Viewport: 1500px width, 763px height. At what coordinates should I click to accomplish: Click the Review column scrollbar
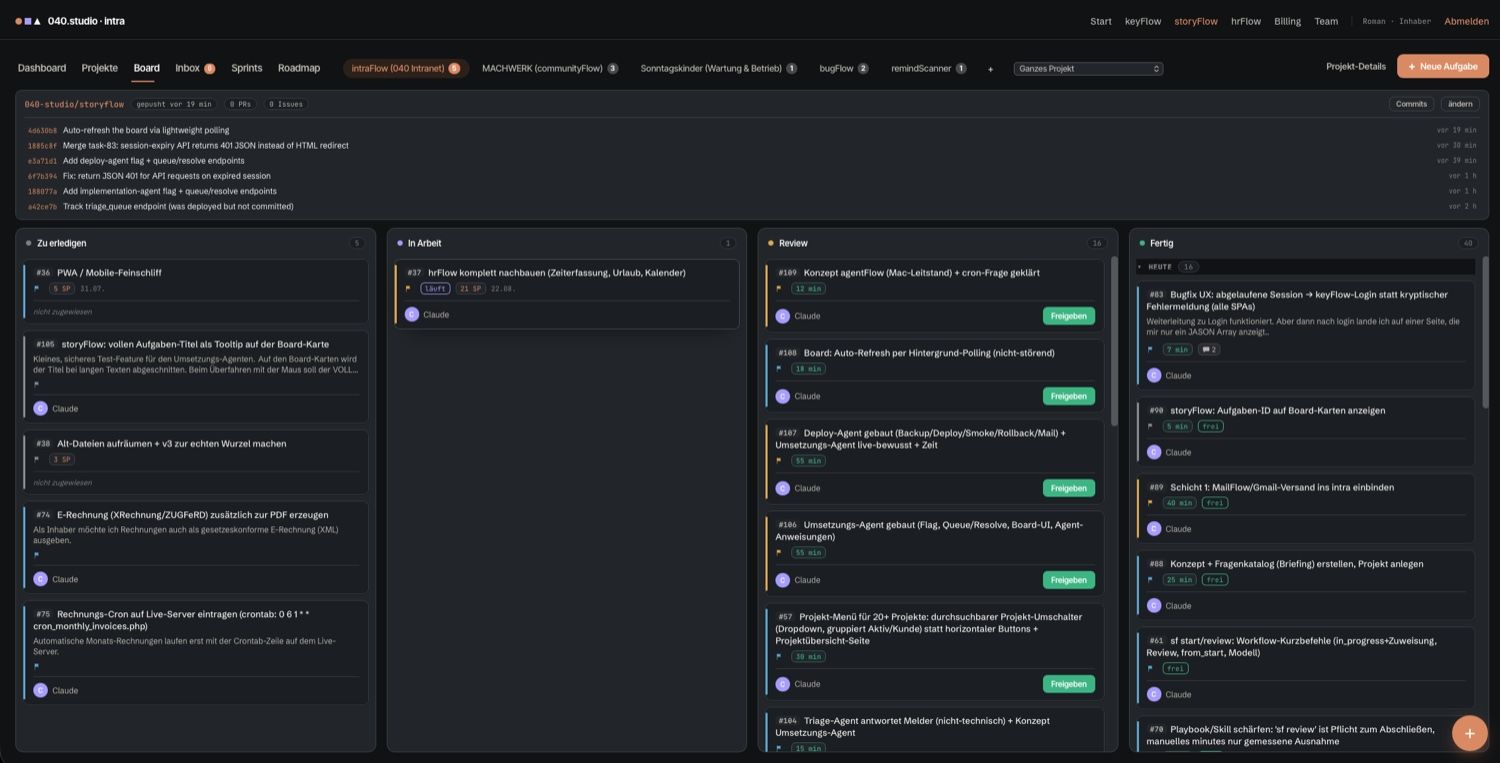point(1113,340)
